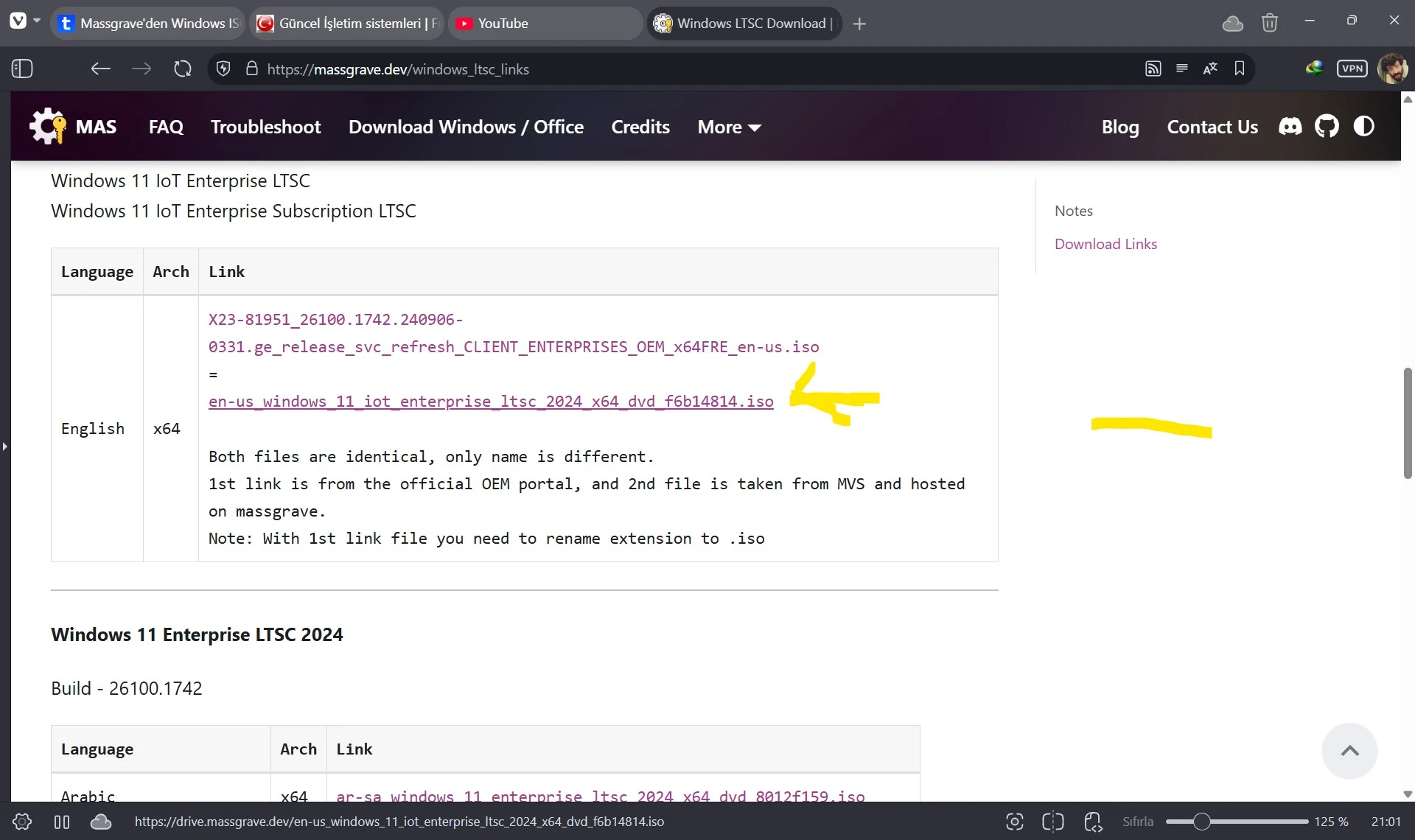Expand the More dropdown menu

(x=729, y=127)
